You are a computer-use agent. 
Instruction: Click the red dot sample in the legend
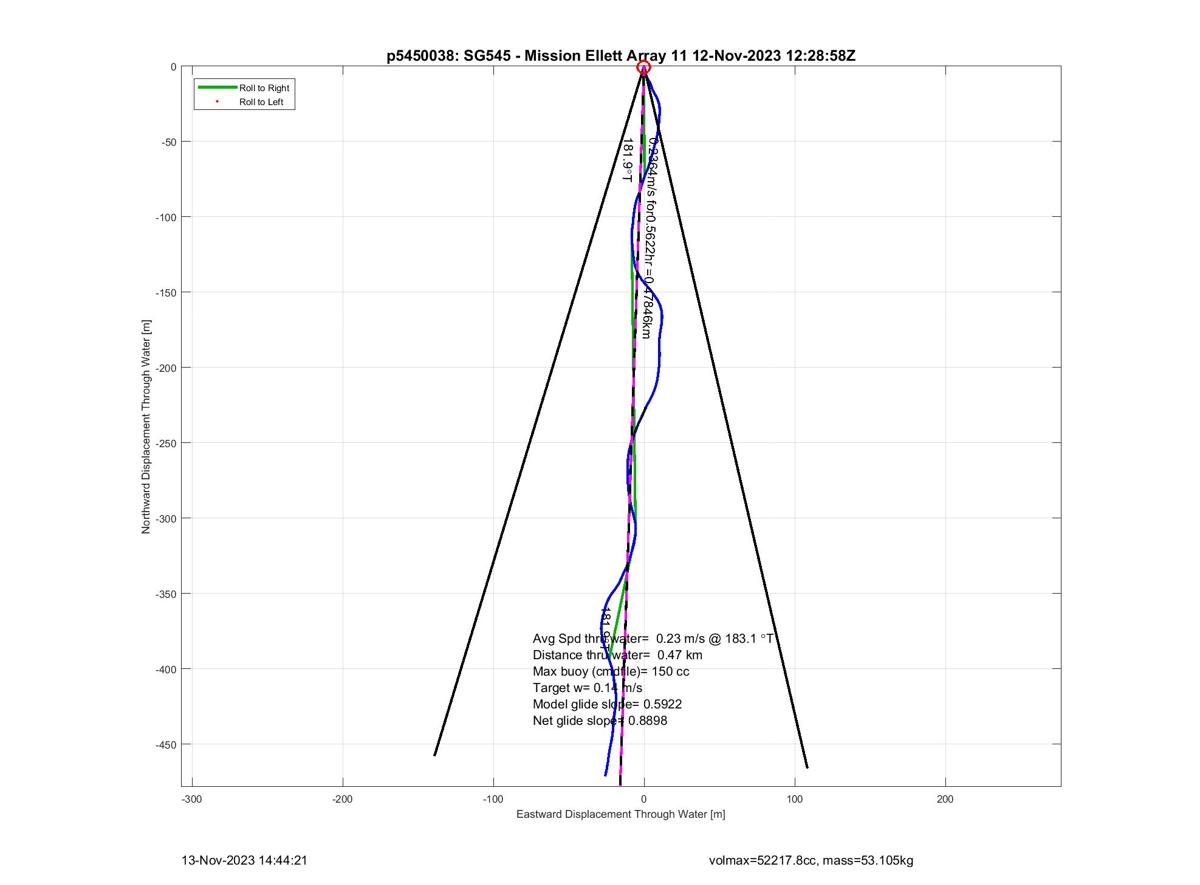217,102
